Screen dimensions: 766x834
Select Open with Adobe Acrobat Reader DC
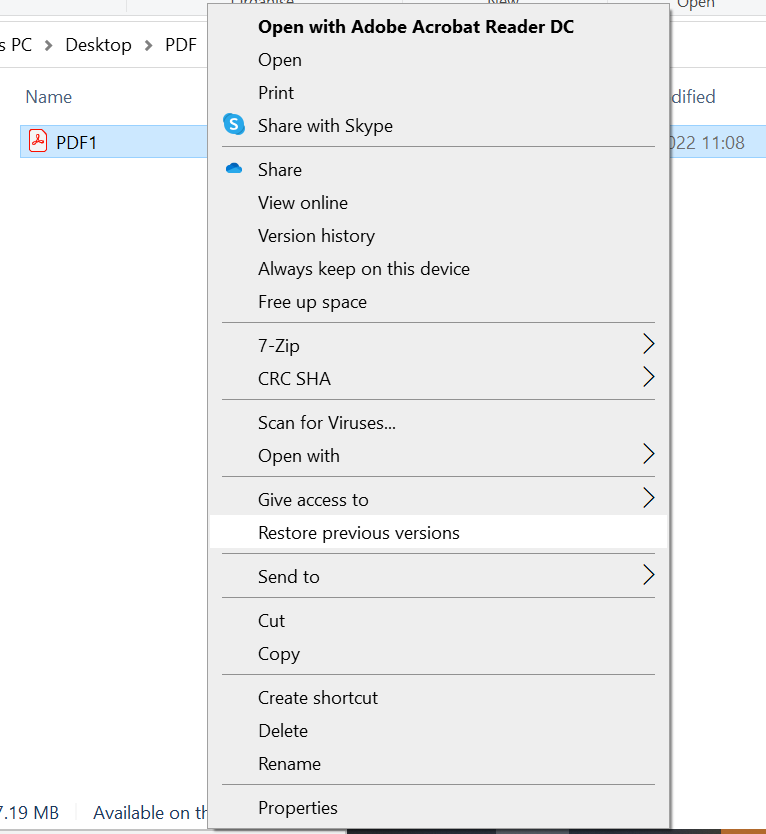[415, 26]
